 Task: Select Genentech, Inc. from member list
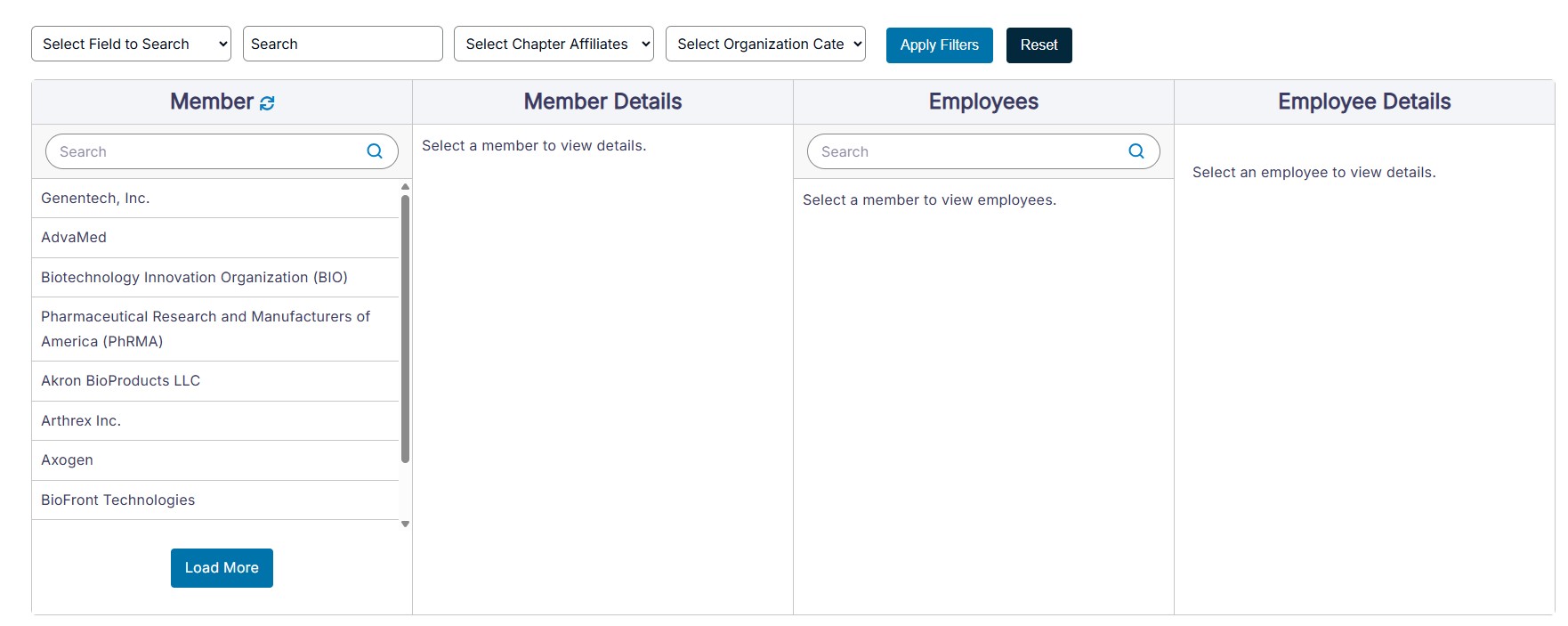(x=95, y=199)
